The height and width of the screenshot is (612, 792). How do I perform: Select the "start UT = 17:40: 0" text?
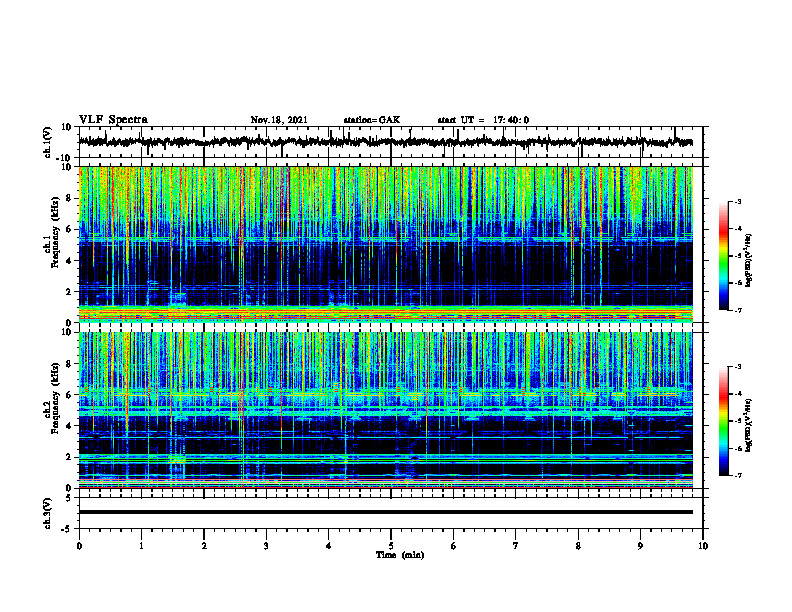[x=483, y=120]
